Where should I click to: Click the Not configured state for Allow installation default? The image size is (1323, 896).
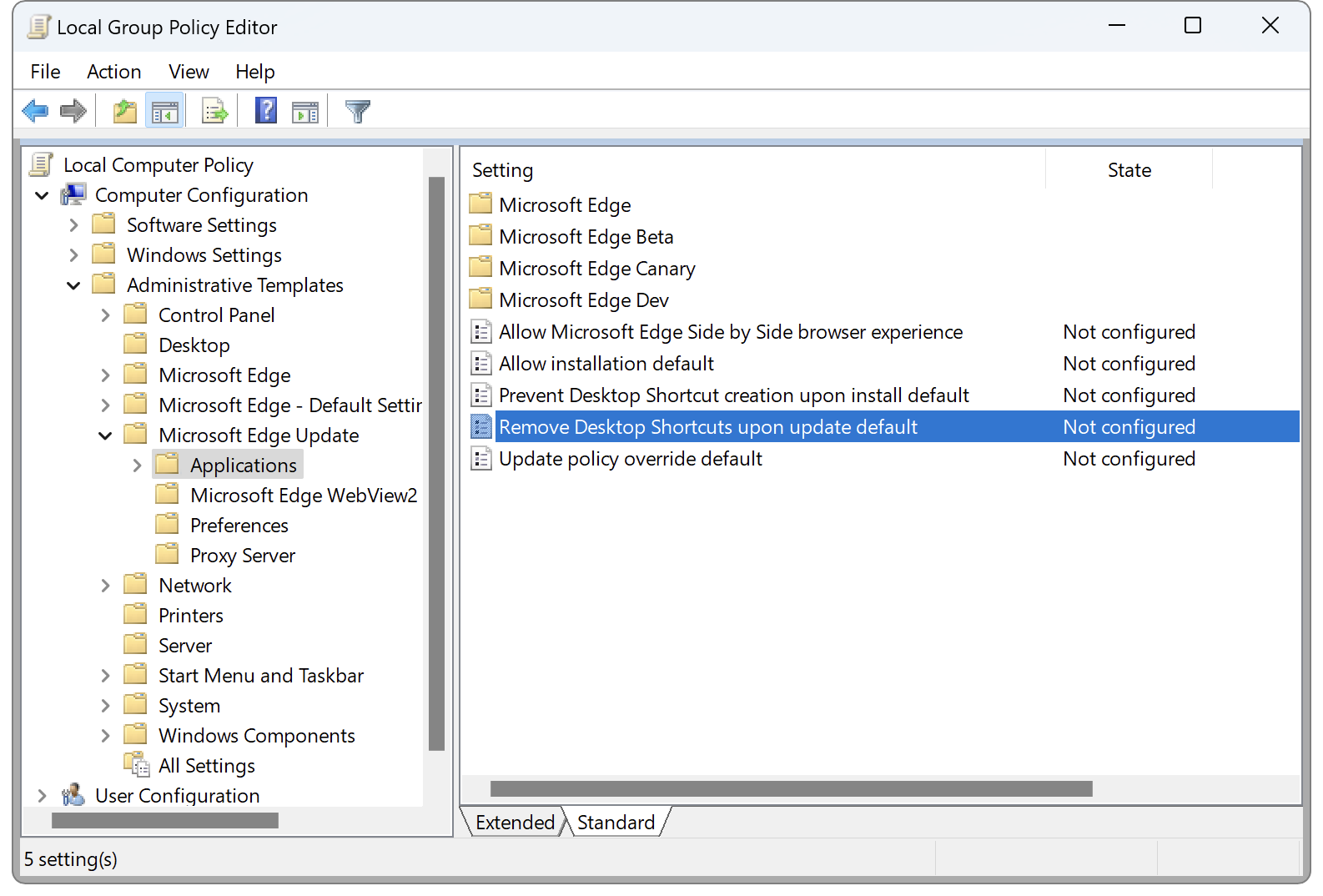1129,364
